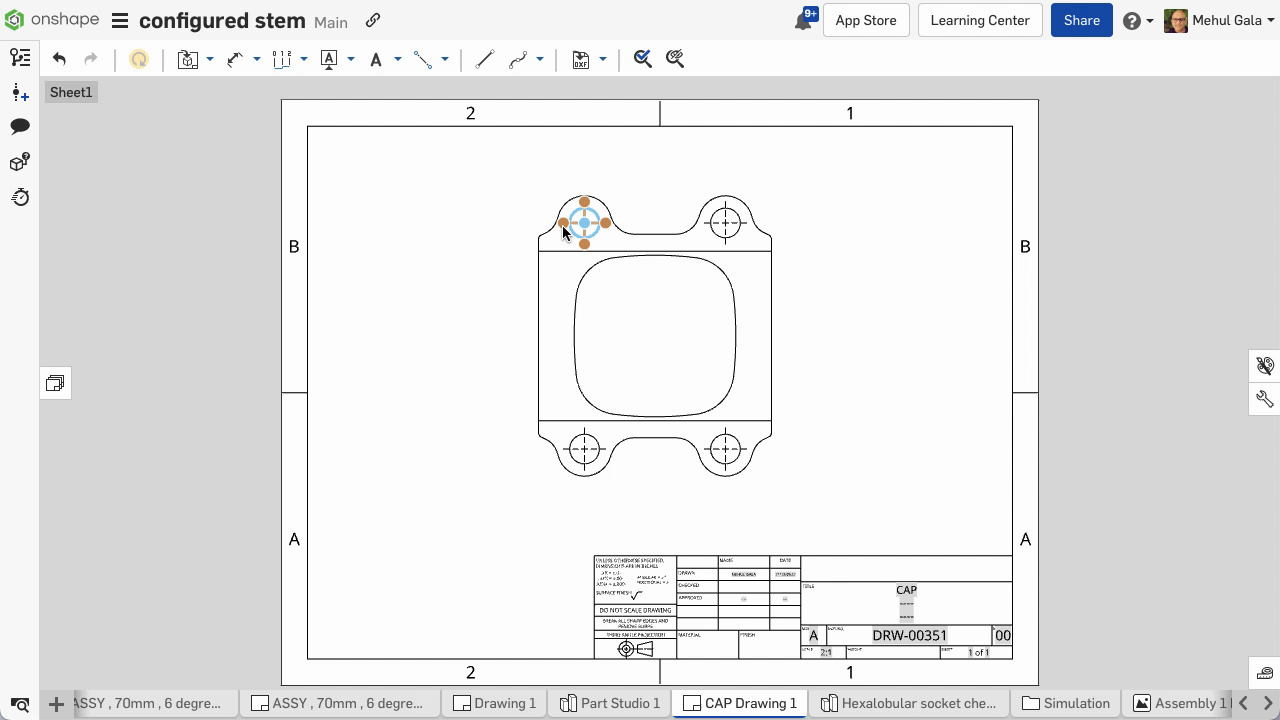Click the Sheets panel icon on left
The height and width of the screenshot is (720, 1280).
coord(55,383)
